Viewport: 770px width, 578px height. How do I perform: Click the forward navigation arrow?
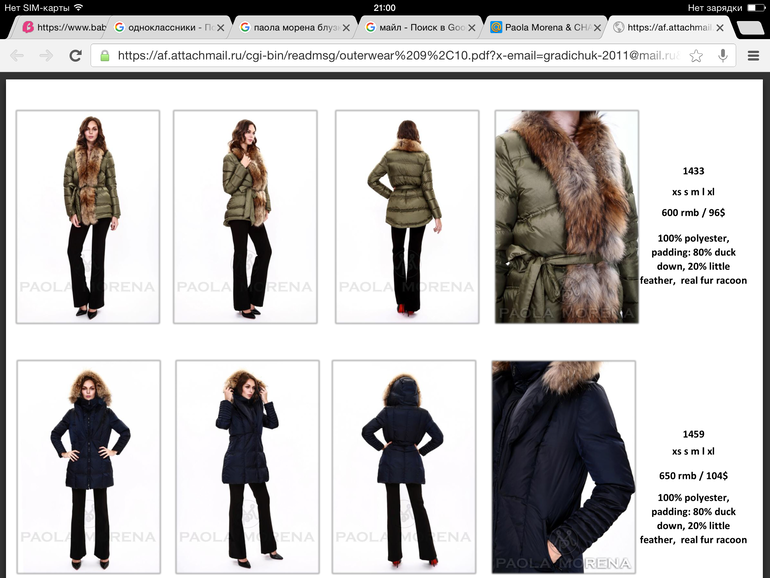(46, 55)
